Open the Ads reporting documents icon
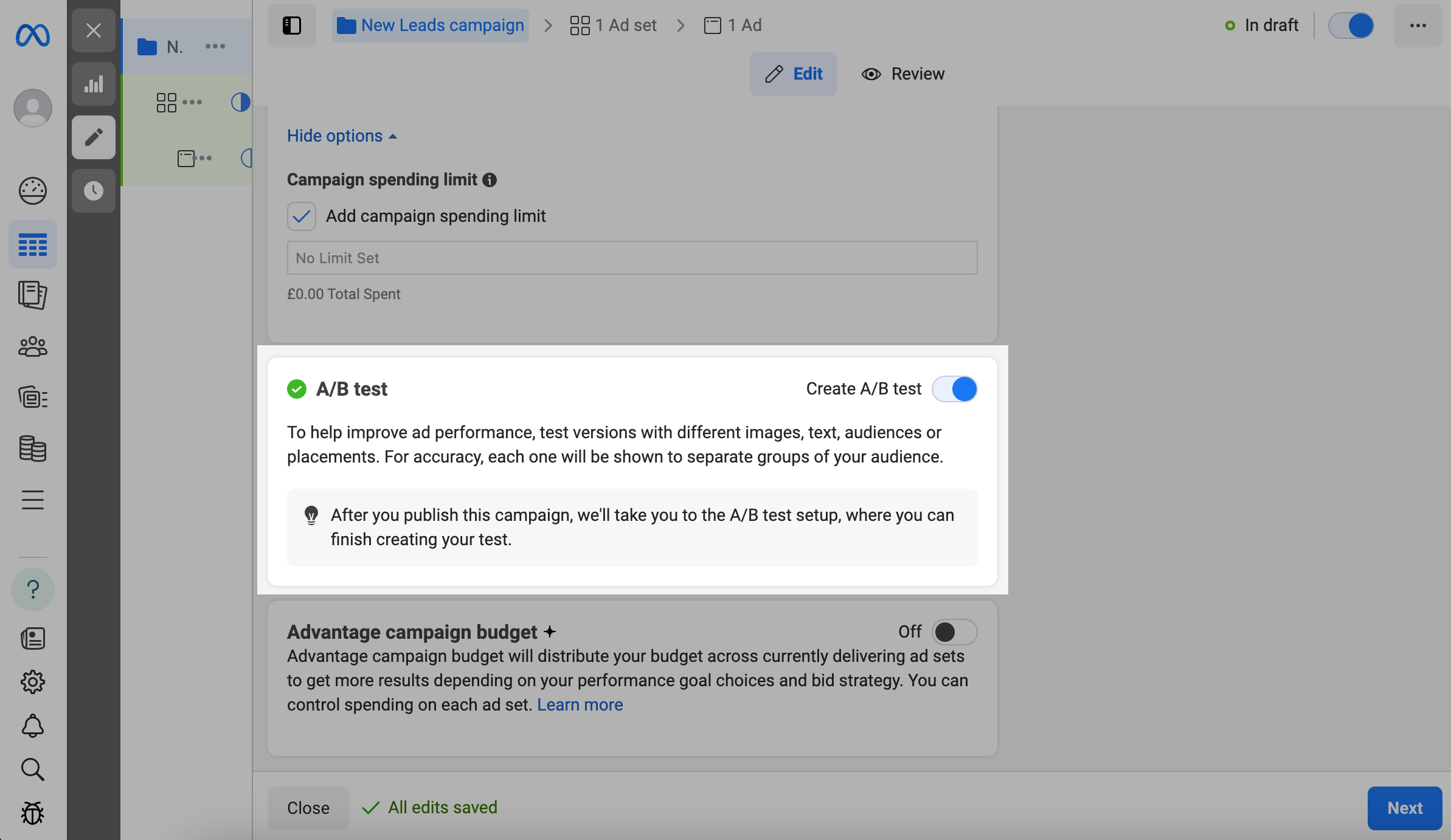The height and width of the screenshot is (840, 1451). (x=33, y=295)
